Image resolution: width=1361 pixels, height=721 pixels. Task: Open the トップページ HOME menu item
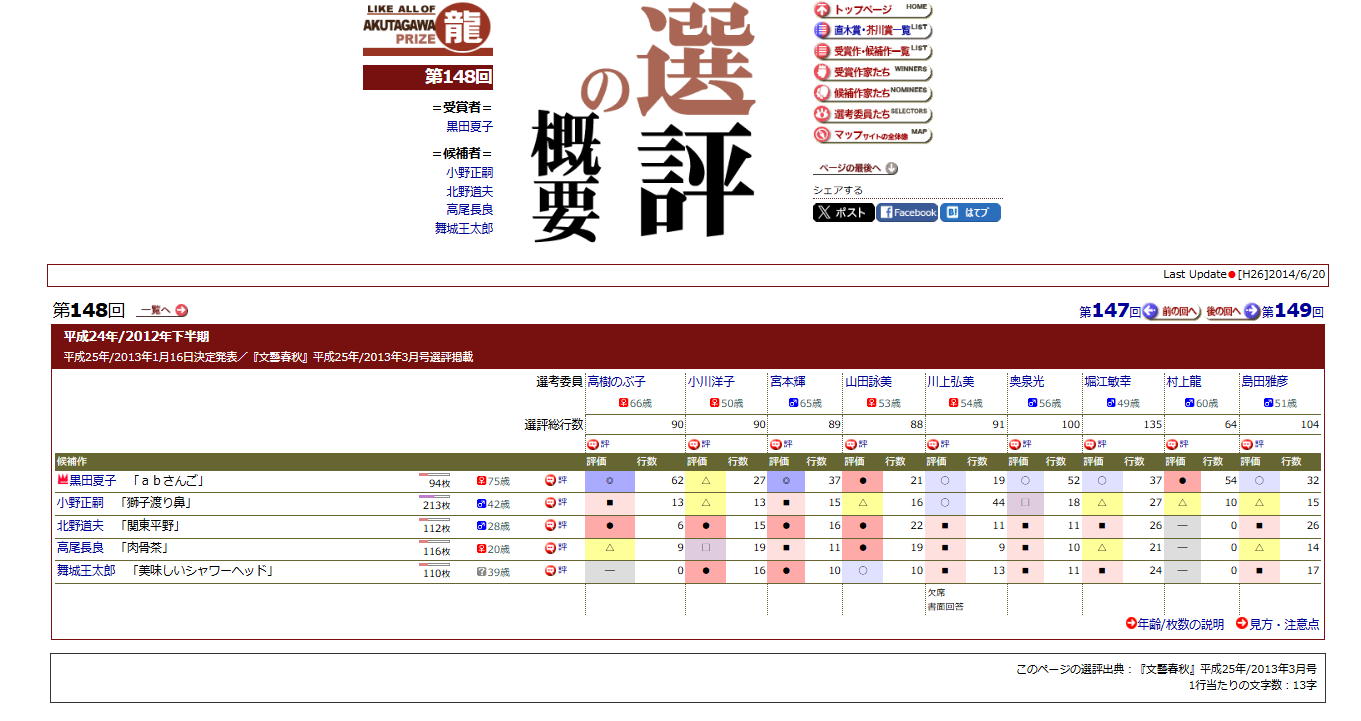[871, 10]
